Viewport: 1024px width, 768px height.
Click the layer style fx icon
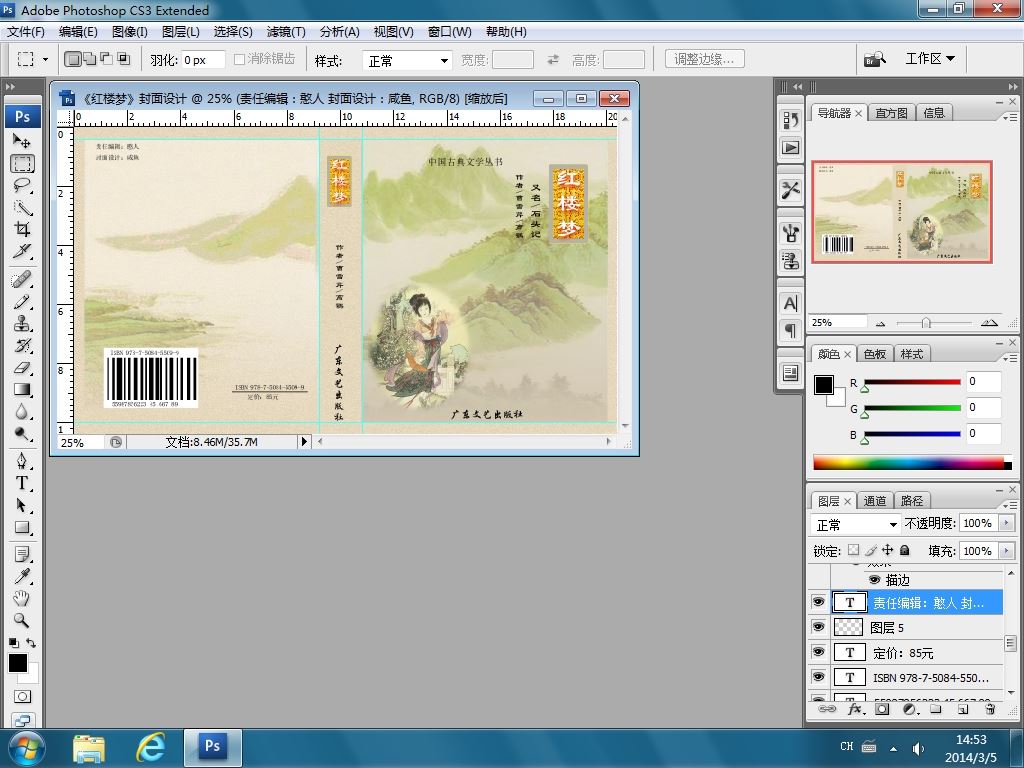855,709
